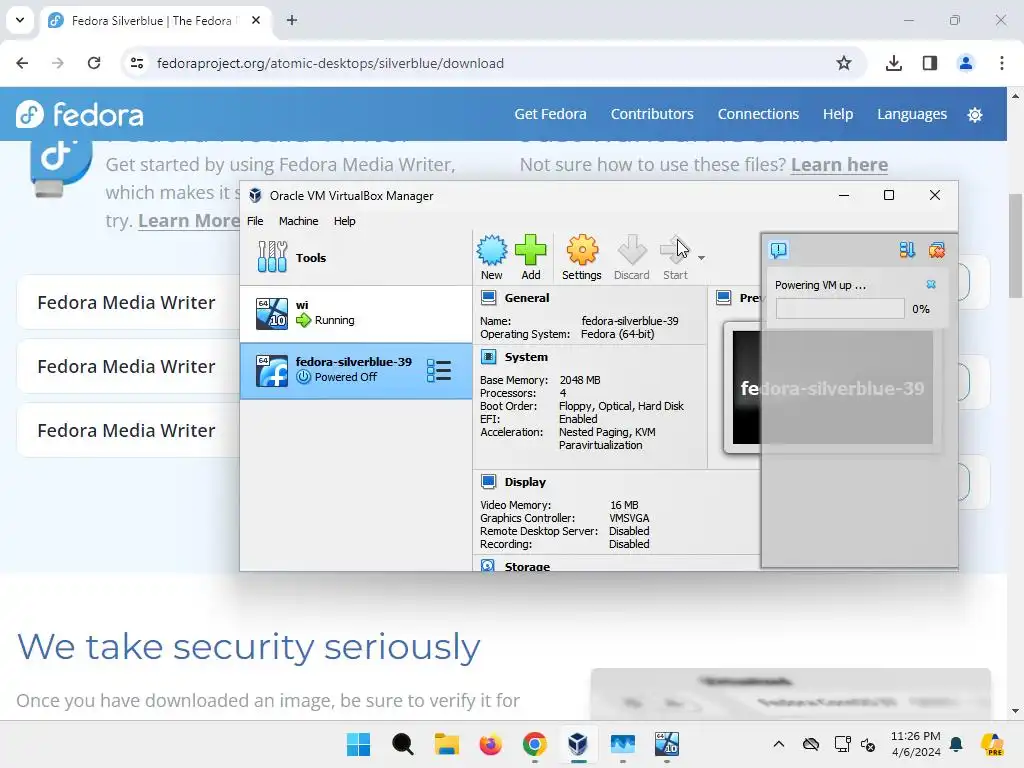Maximize the VirtualBox Manager window
The image size is (1024, 768).
889,195
